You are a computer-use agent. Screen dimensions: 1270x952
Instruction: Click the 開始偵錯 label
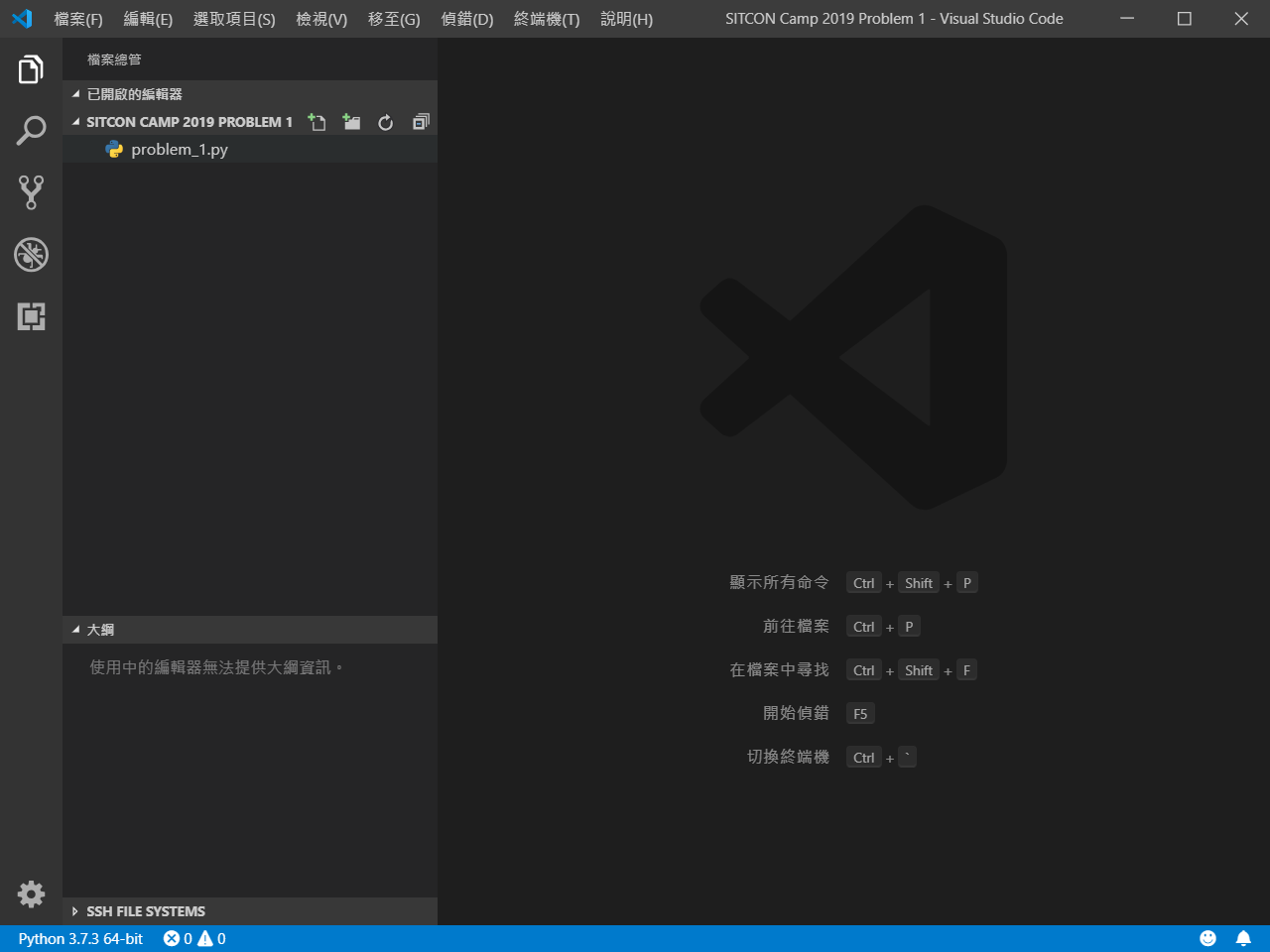(796, 713)
